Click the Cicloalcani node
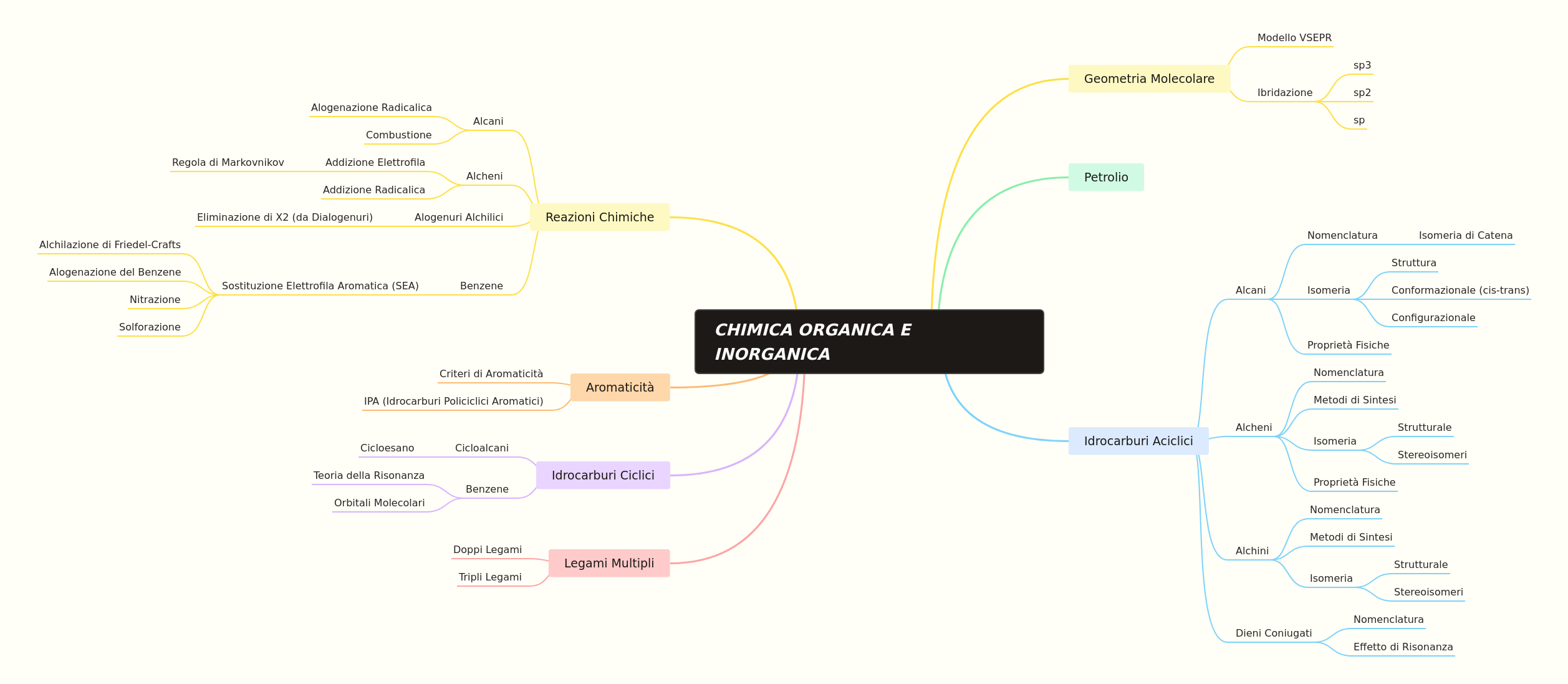Viewport: 1568px width, 684px height. (482, 448)
